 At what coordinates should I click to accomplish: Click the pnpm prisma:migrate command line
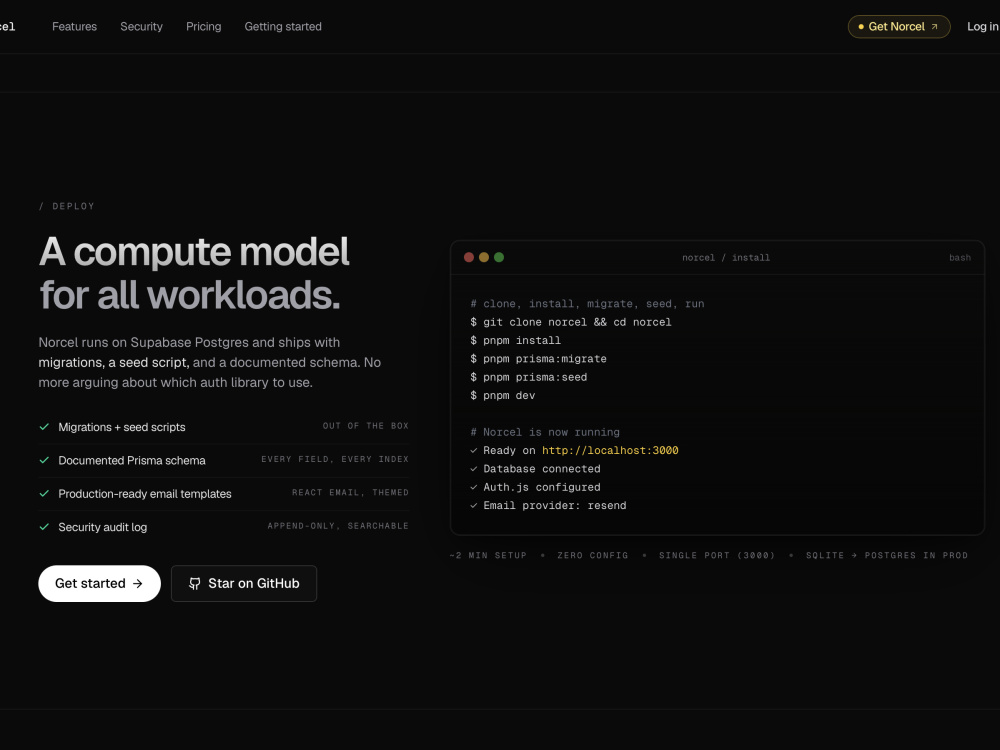(538, 359)
